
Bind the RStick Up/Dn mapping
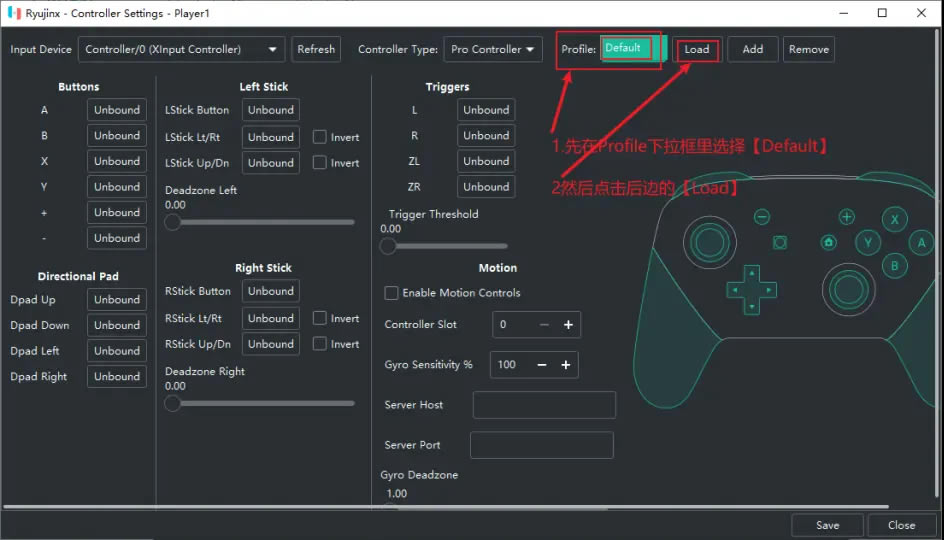coord(271,344)
